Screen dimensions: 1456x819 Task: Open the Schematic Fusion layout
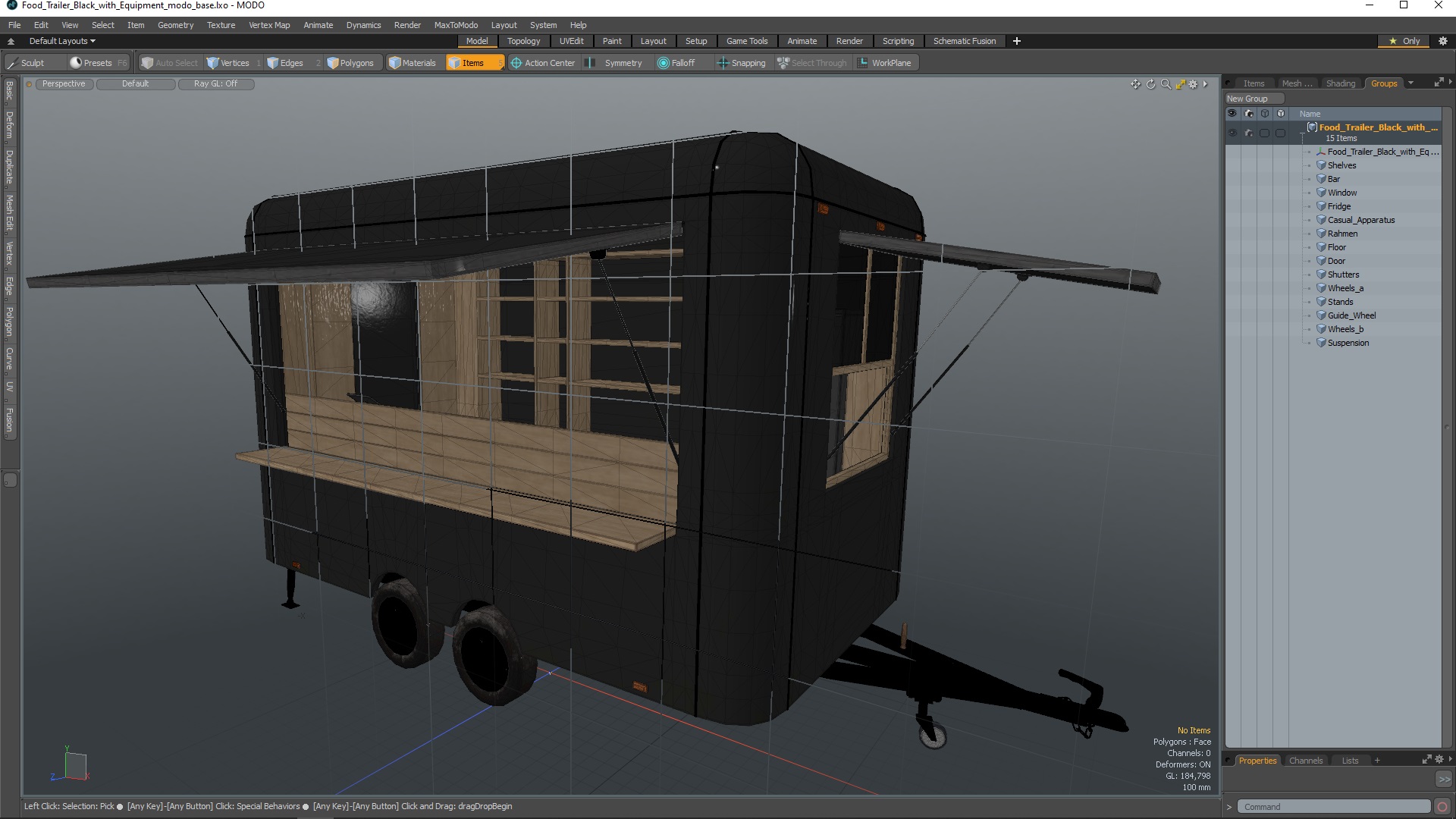tap(965, 41)
